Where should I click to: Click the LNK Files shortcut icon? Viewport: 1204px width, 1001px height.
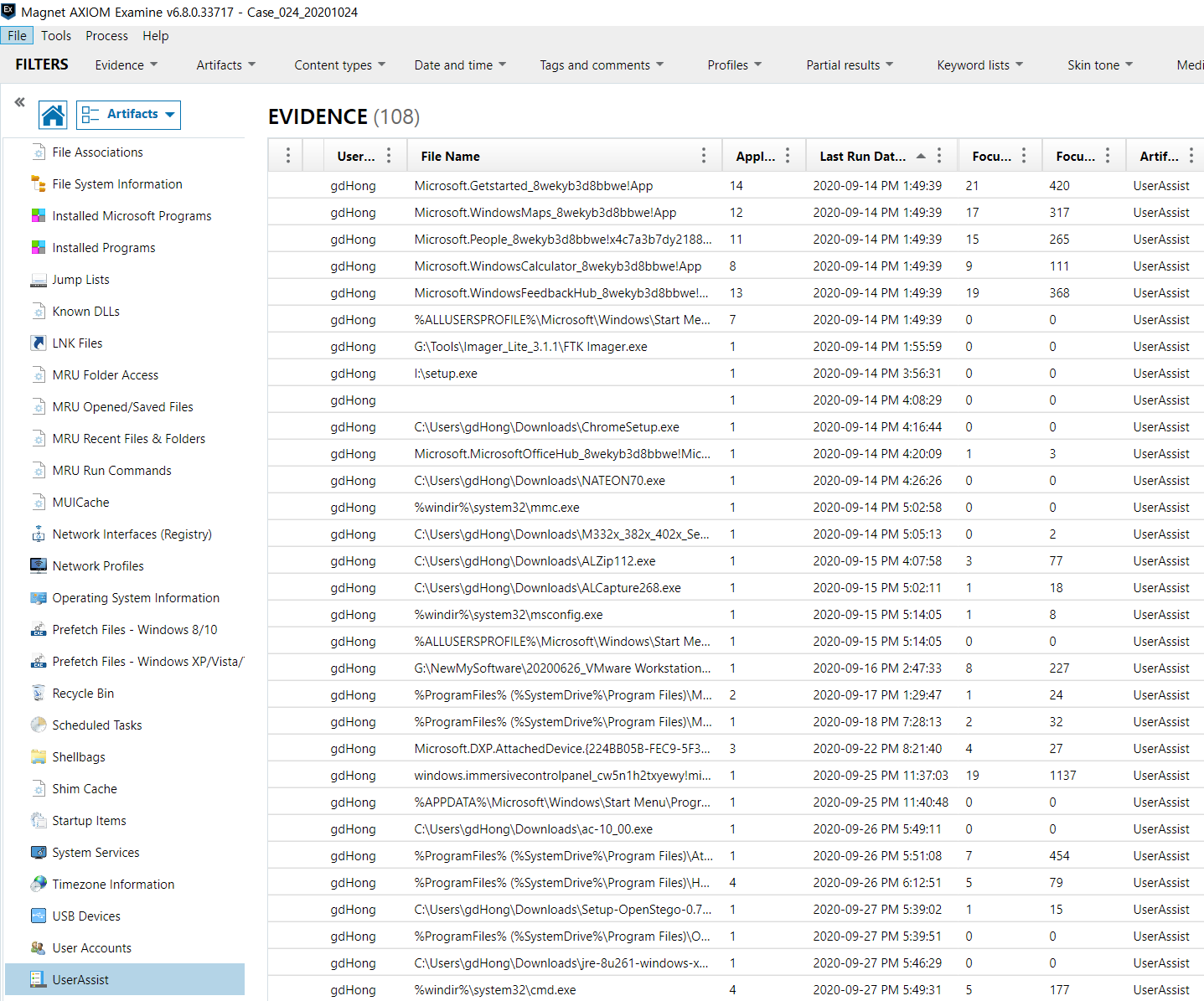point(39,343)
